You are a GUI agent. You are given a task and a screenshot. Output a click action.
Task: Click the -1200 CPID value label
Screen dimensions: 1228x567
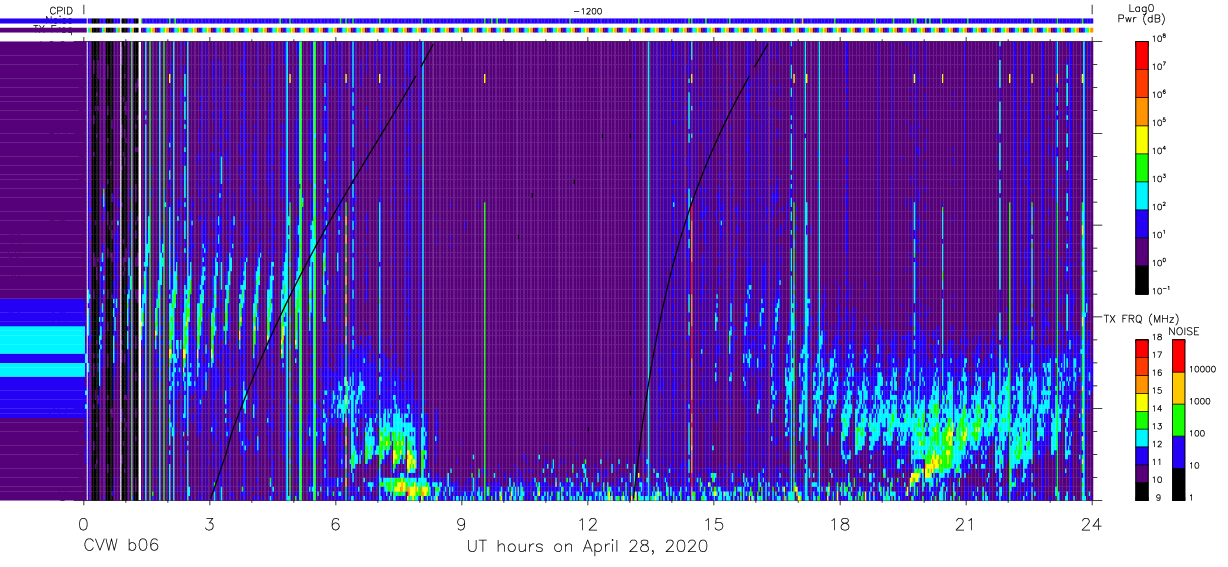click(588, 10)
